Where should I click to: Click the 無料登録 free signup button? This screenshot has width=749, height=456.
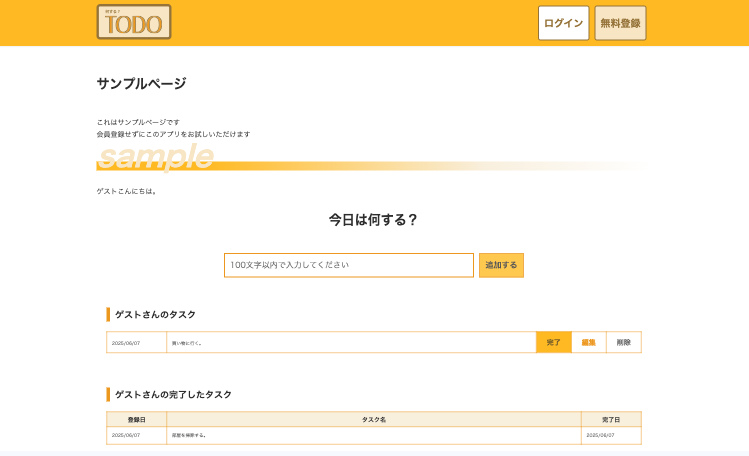620,23
